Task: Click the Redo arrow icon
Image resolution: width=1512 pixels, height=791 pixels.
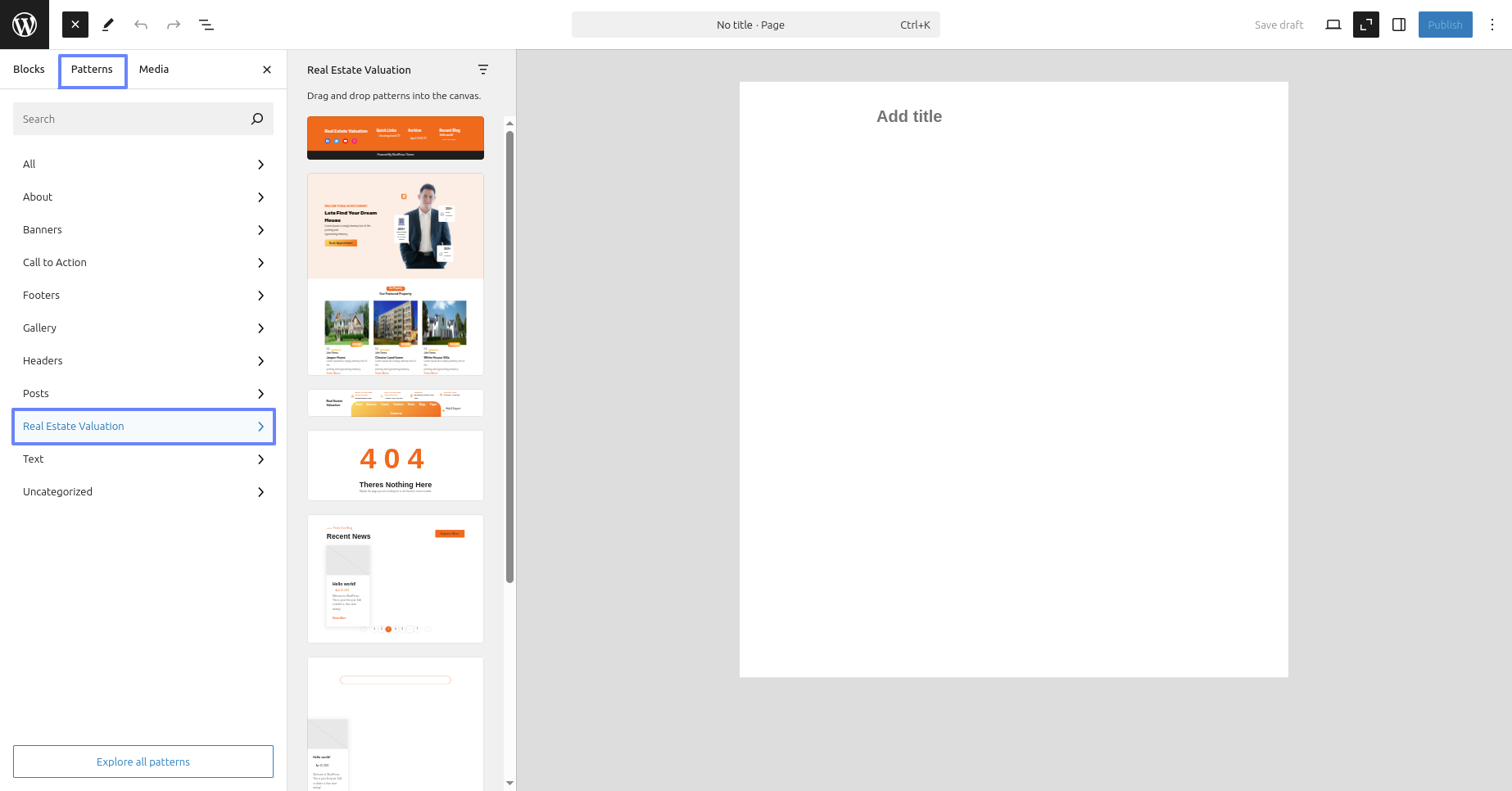Action: 174,25
